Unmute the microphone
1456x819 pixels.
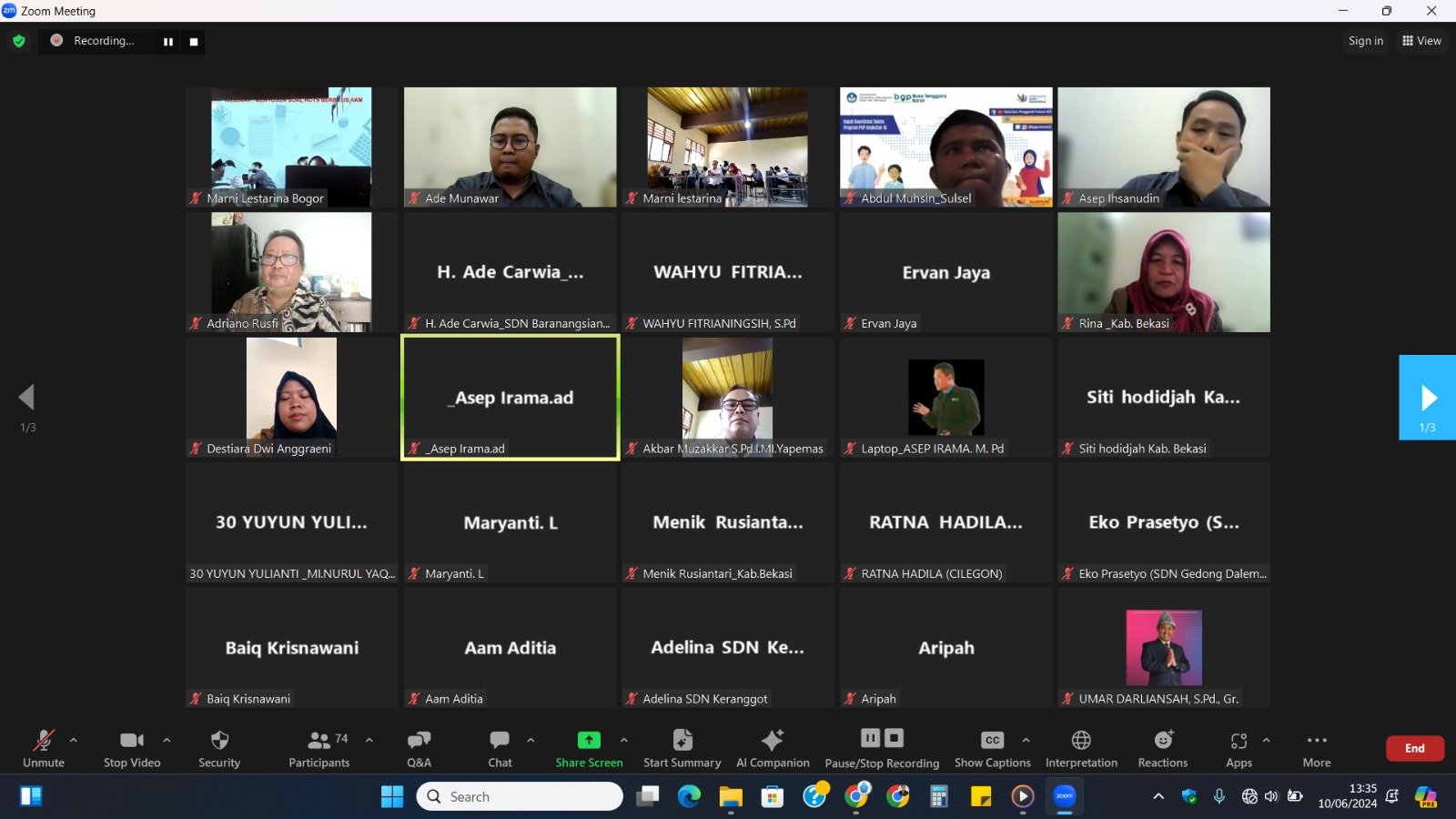click(x=43, y=748)
